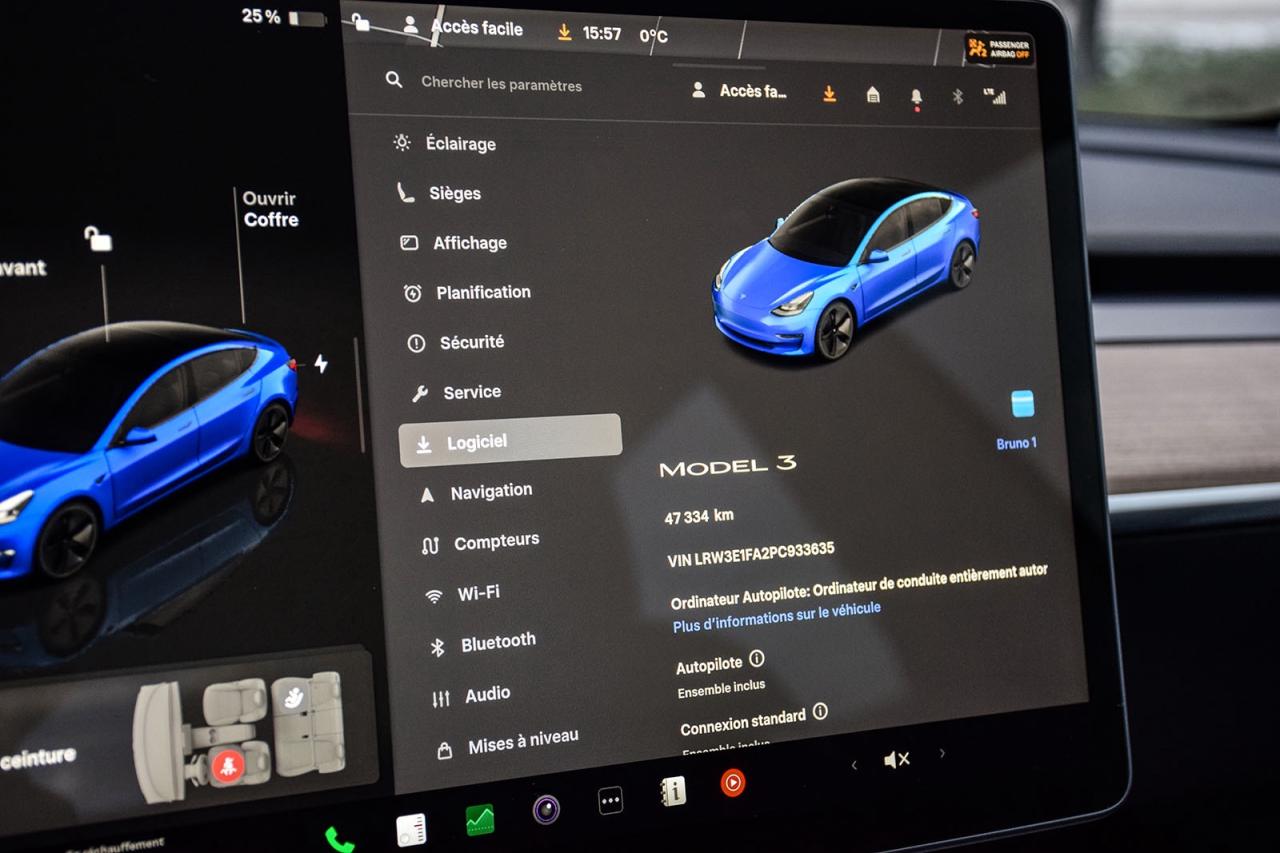Click the orange software update icon

828,92
